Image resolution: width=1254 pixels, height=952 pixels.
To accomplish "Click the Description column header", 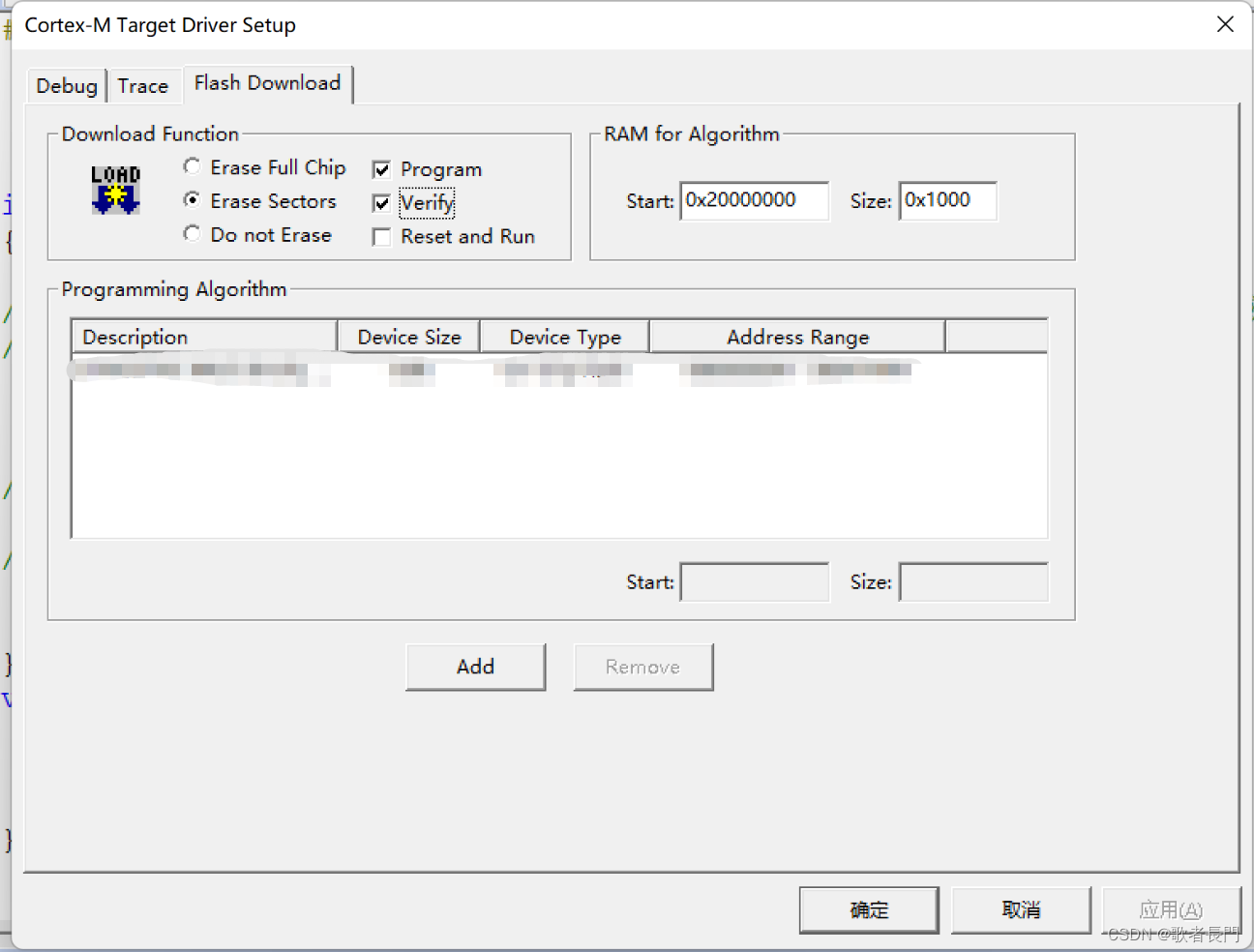I will tap(204, 337).
